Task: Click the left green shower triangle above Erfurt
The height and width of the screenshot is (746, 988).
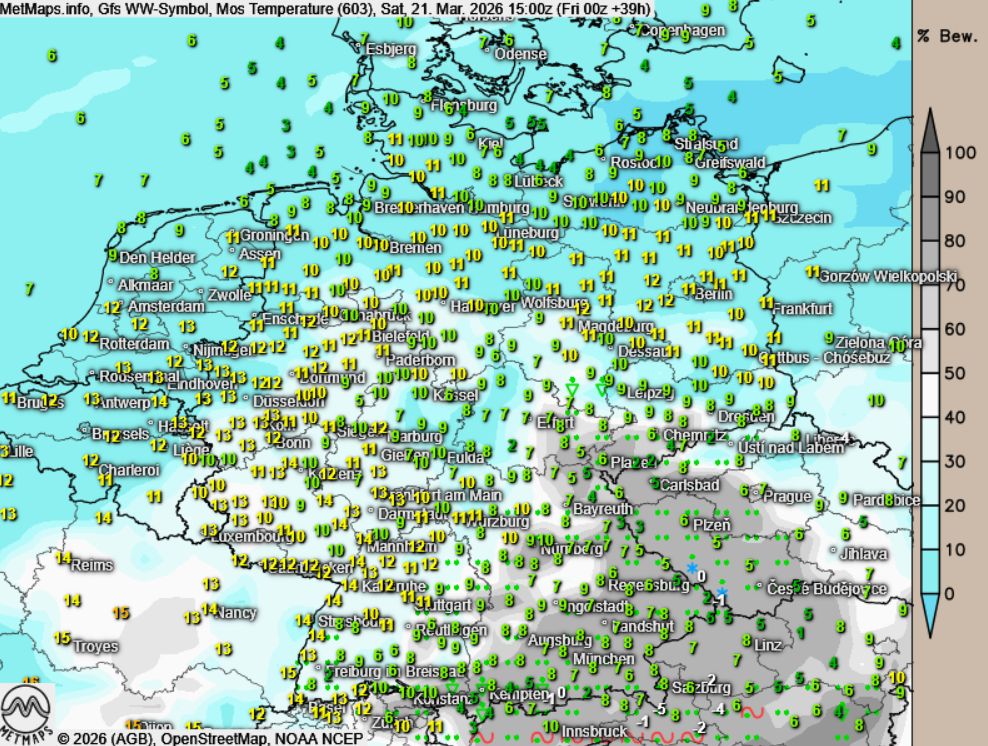Action: [x=572, y=388]
